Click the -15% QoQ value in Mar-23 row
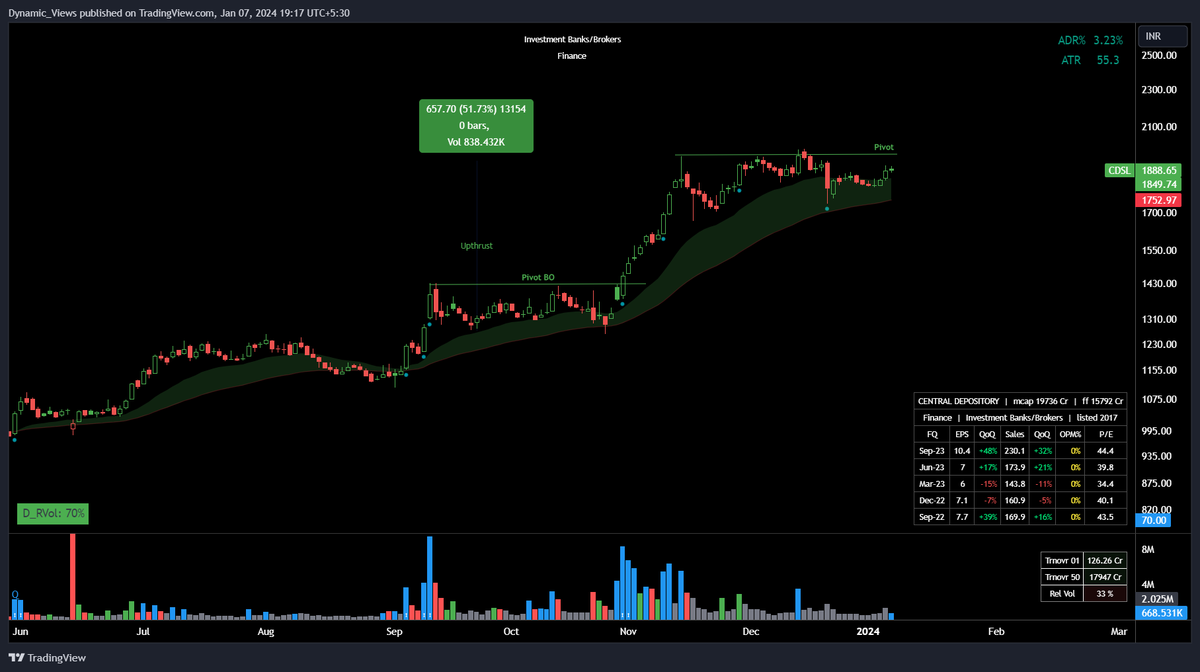The image size is (1200, 672). tap(988, 485)
